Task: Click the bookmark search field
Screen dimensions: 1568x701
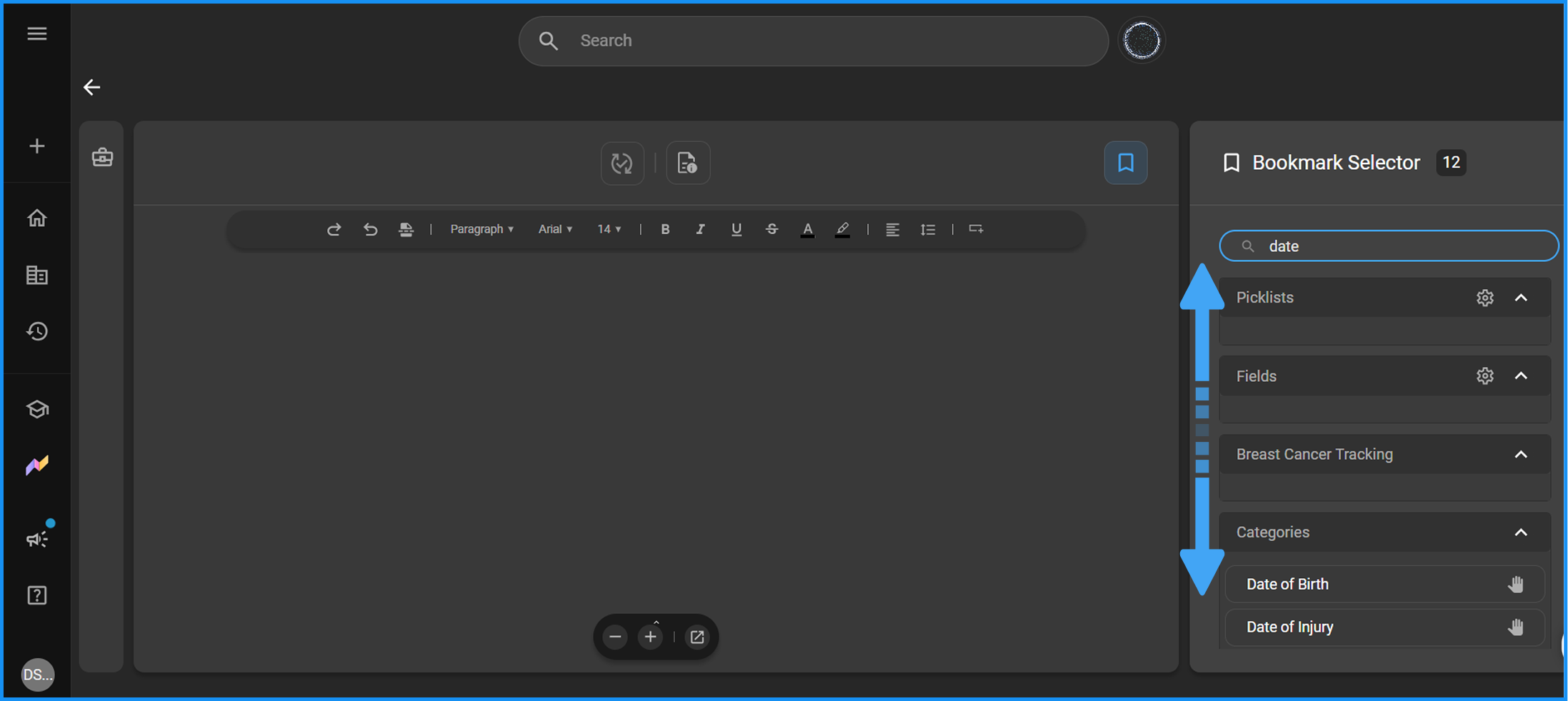Action: tap(1389, 246)
